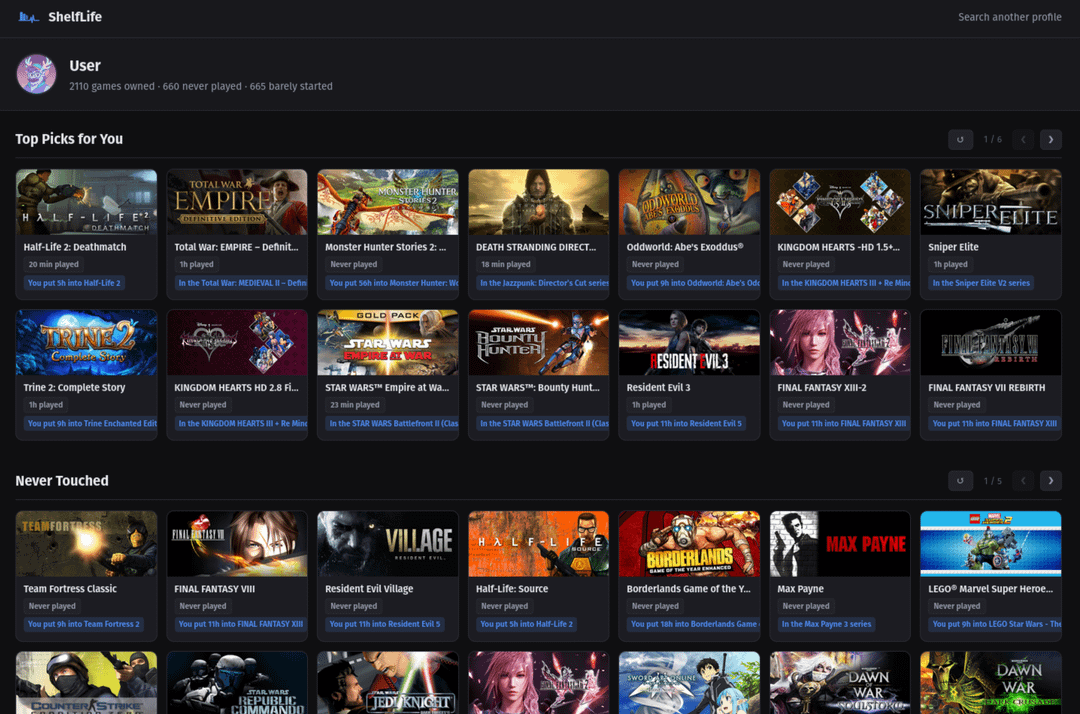Open the user profile avatar
This screenshot has width=1080, height=714.
tap(37, 74)
